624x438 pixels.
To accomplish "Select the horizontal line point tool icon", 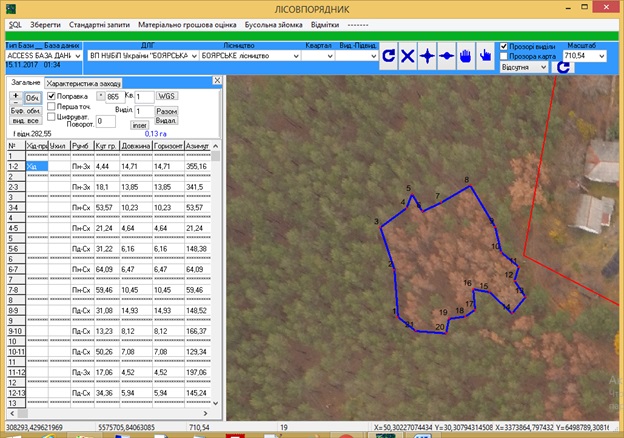I will tap(446, 56).
